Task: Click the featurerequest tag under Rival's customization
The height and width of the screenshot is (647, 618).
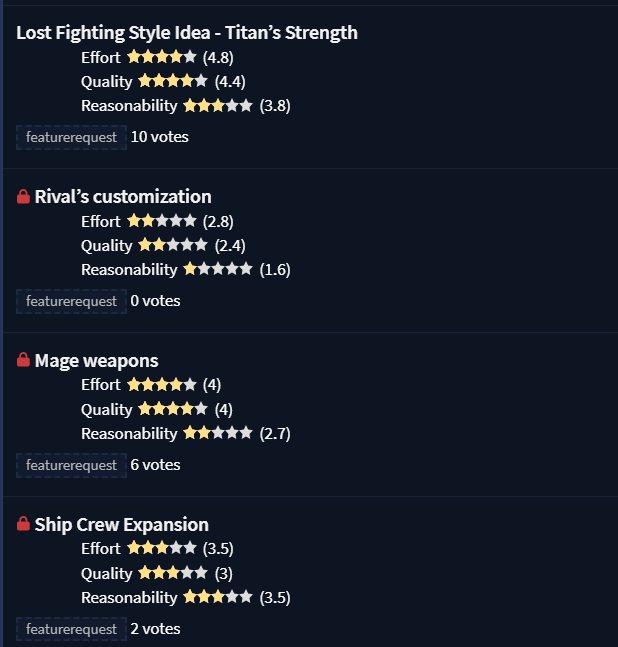Action: 71,301
